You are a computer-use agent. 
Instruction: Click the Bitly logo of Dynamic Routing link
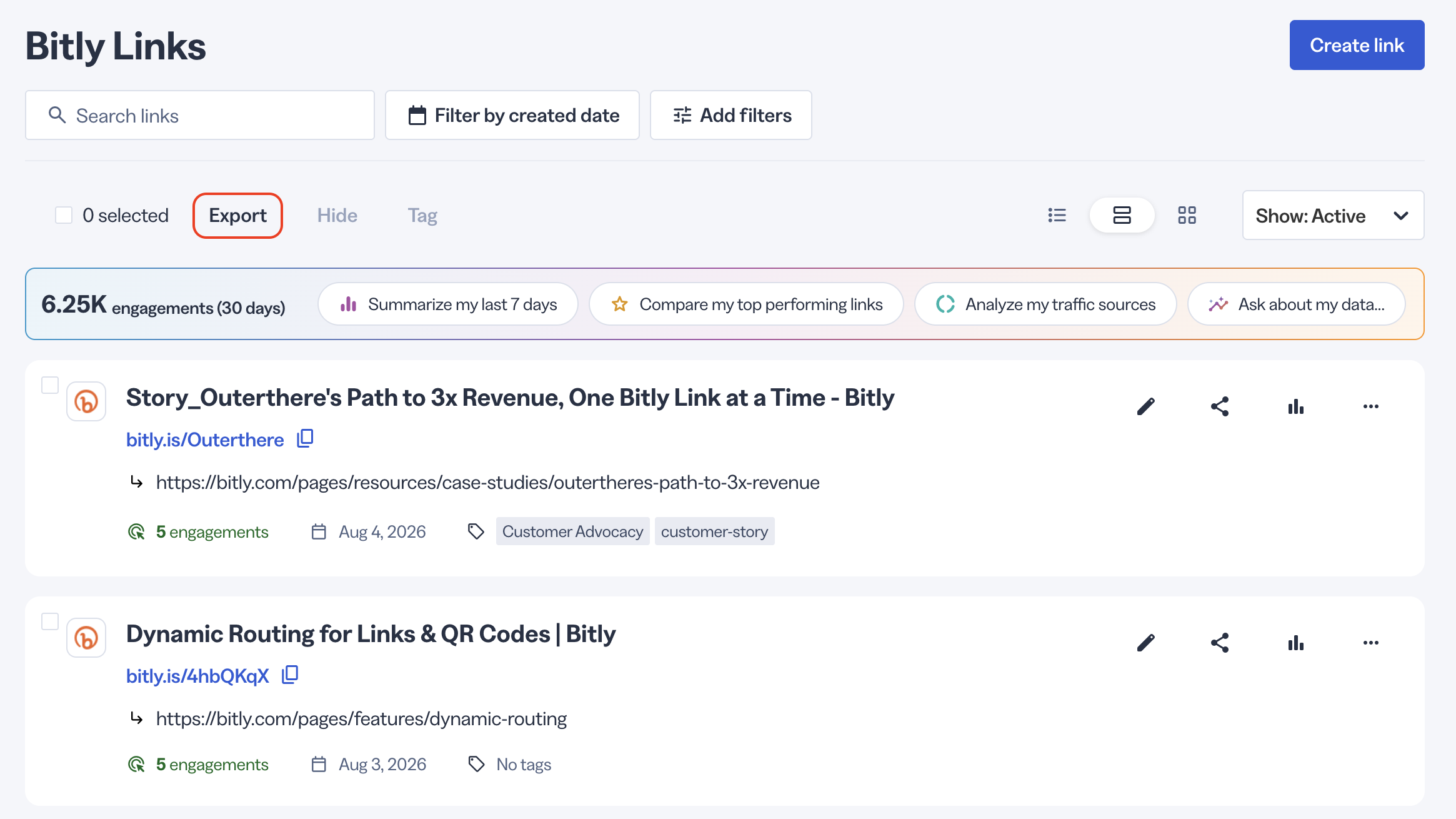(86, 638)
